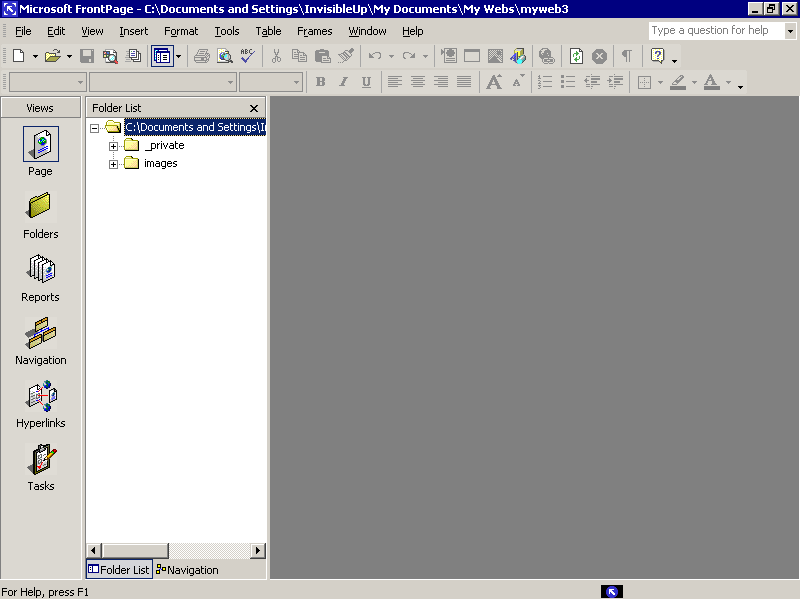
Task: Toggle Underline formatting
Action: pyautogui.click(x=366, y=82)
